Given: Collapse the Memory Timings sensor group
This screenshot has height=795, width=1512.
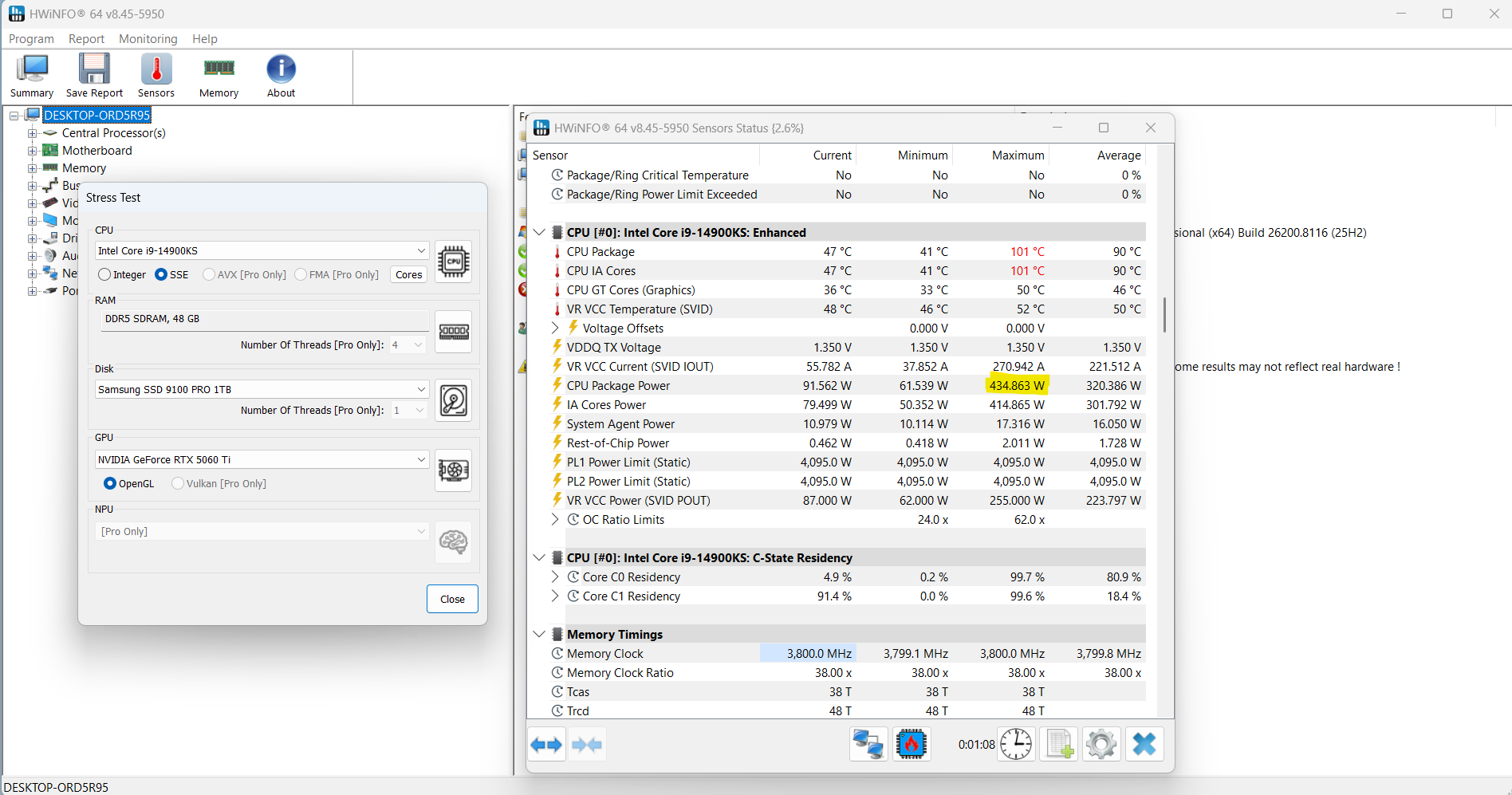Looking at the screenshot, I should pos(539,634).
